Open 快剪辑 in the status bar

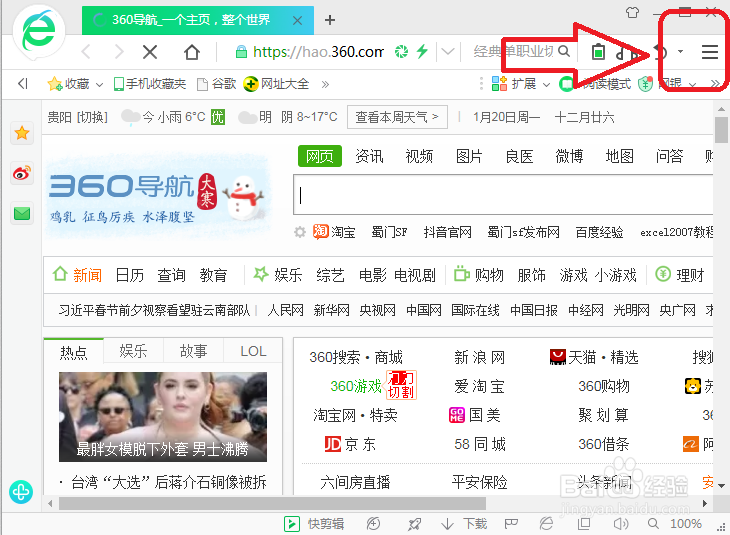coord(314,524)
